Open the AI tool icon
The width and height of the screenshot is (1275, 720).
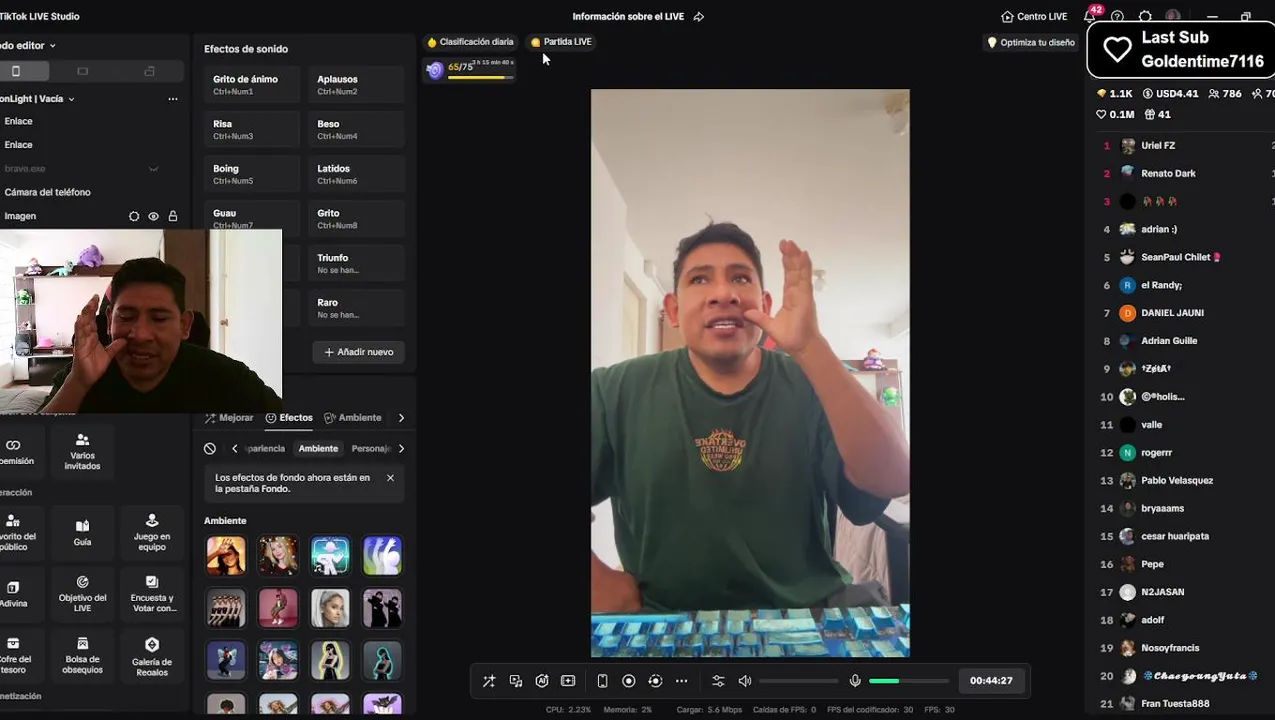click(542, 681)
